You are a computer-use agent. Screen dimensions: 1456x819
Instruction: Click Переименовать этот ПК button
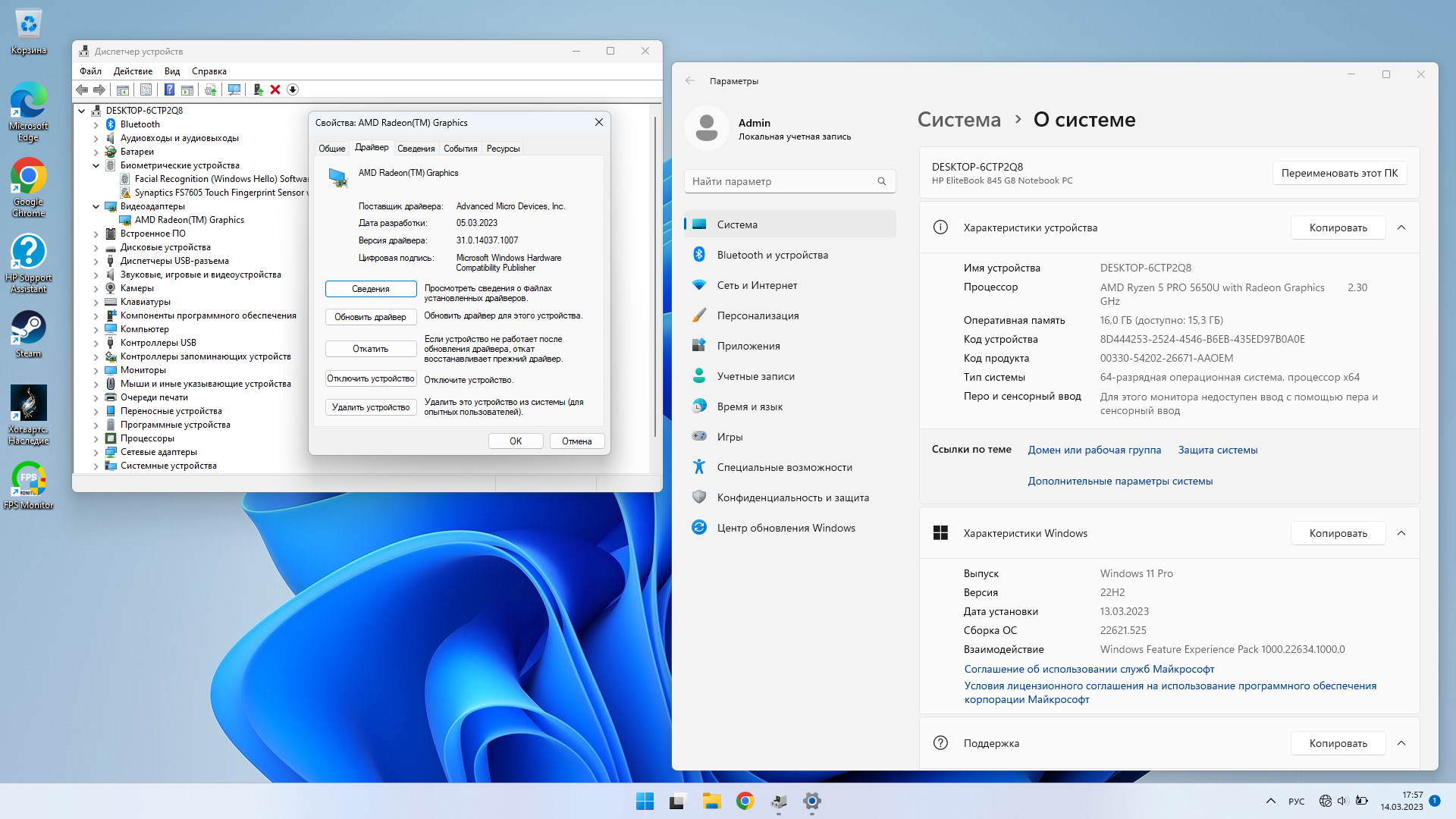pyautogui.click(x=1340, y=173)
